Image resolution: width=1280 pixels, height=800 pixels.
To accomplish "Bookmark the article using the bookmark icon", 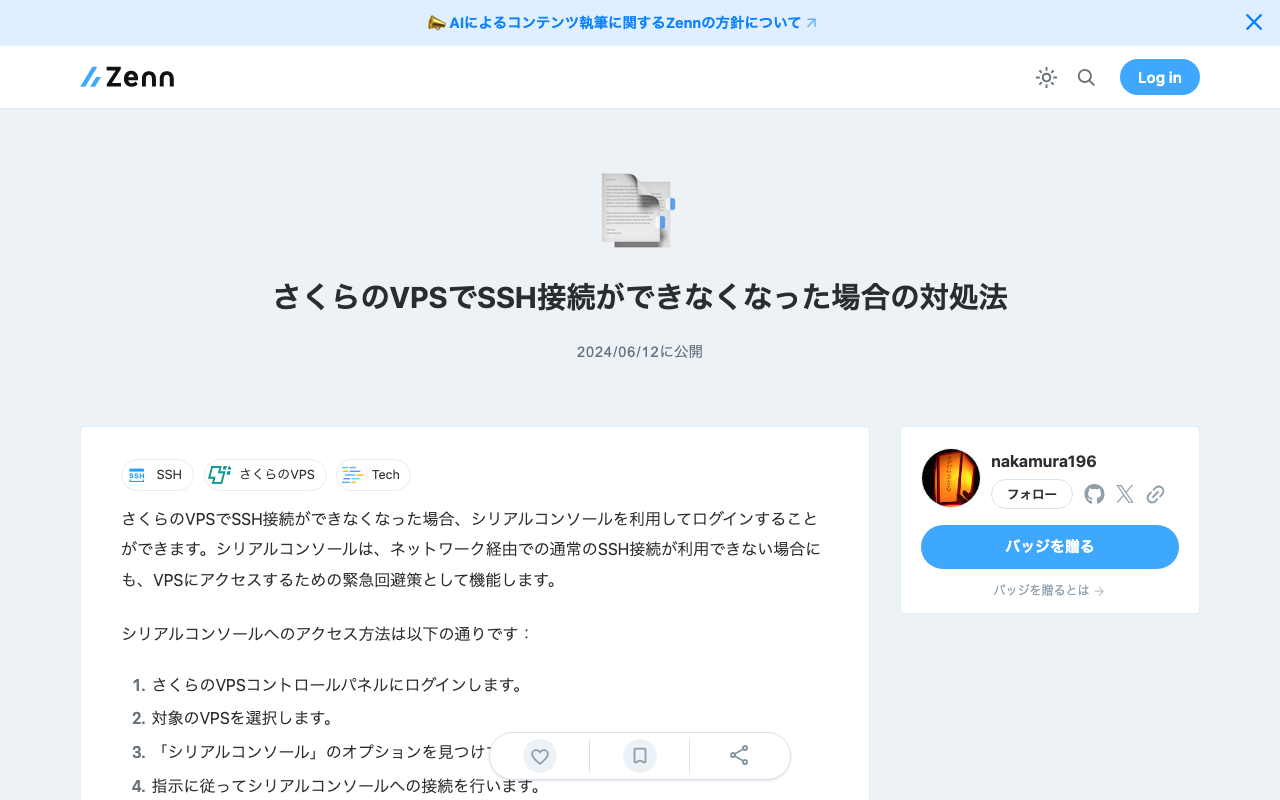I will 639,756.
